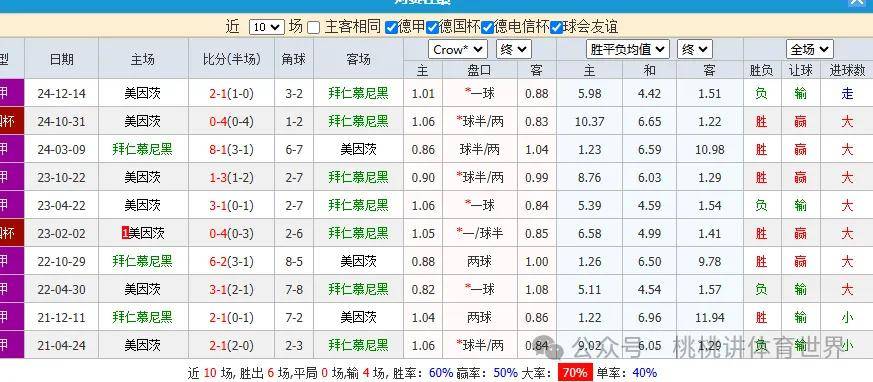Click the 让球 column header
The width and height of the screenshot is (873, 382).
[801, 70]
